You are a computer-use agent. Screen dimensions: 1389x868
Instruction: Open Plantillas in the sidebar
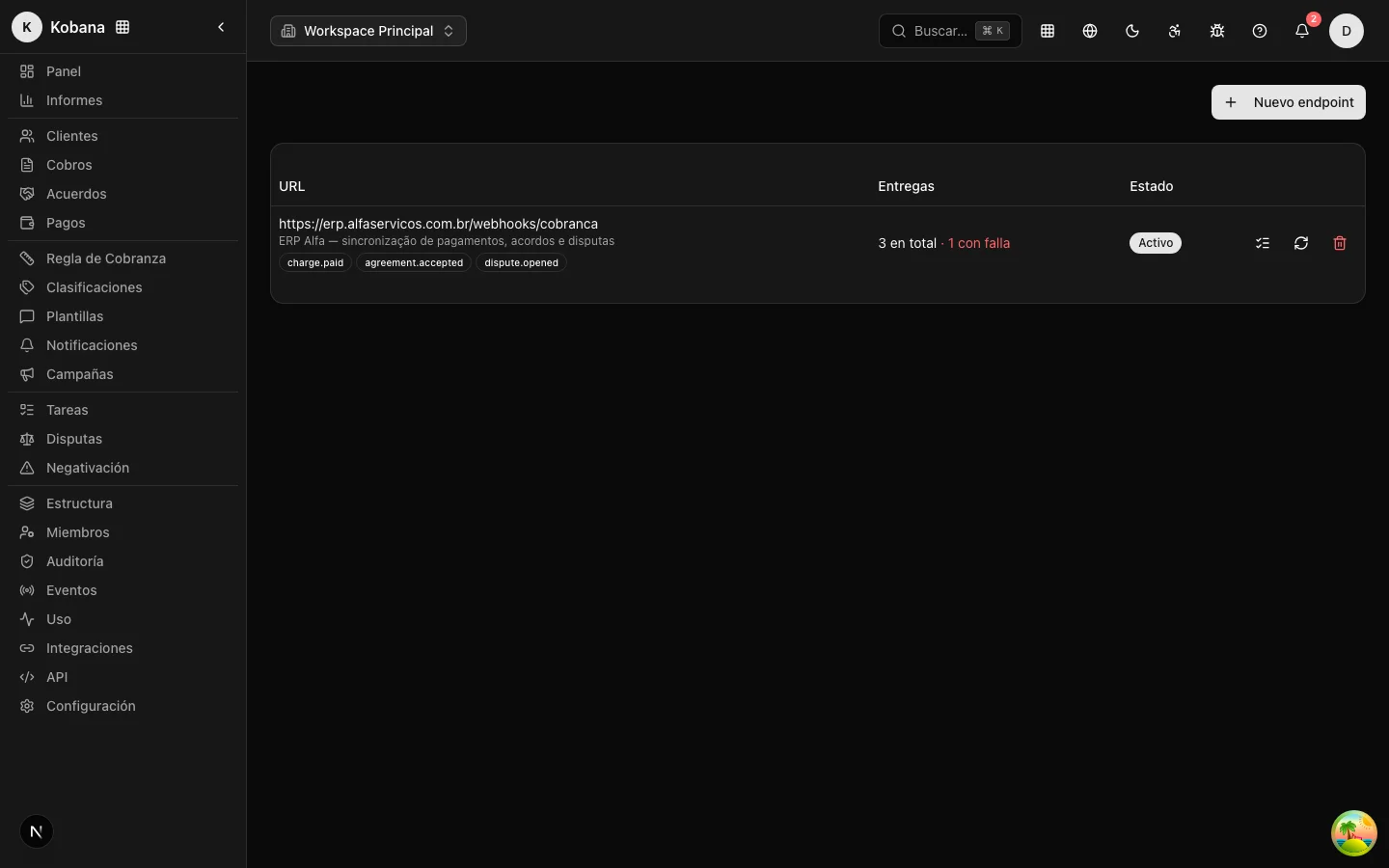tap(123, 316)
